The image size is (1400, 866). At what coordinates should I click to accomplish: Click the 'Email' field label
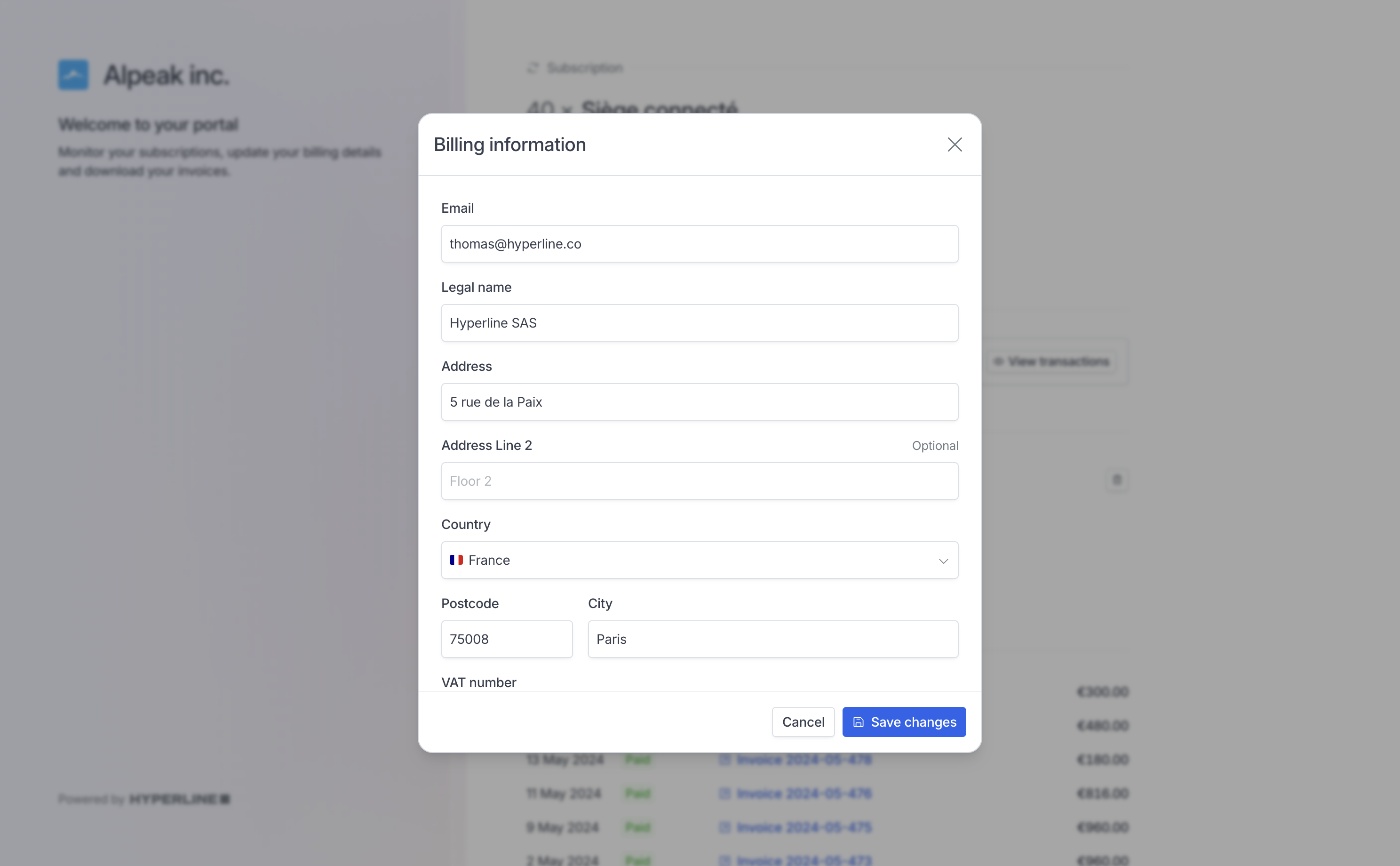click(457, 208)
